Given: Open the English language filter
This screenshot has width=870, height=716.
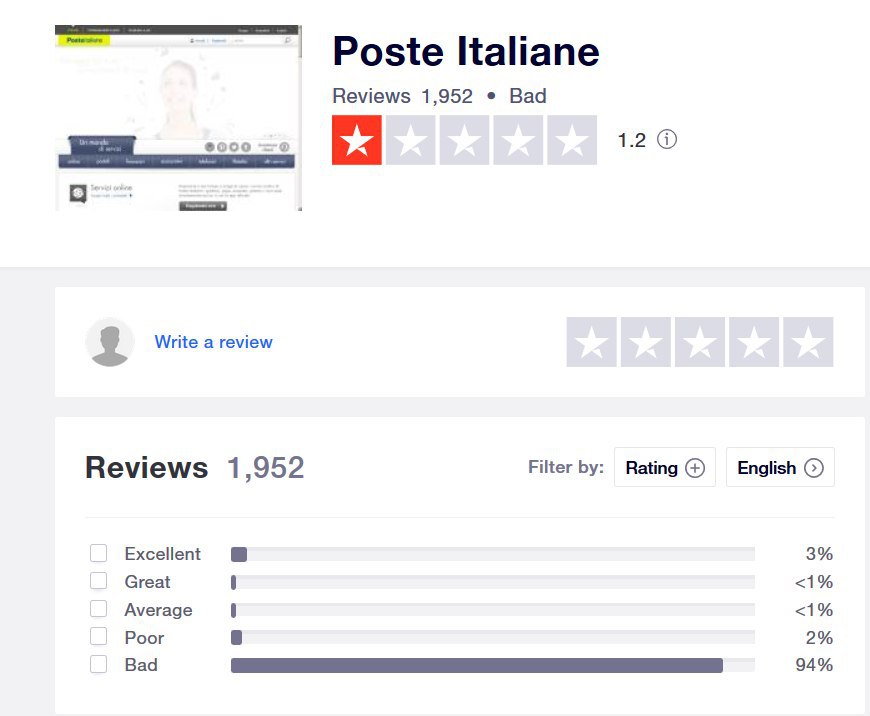Looking at the screenshot, I should click(x=780, y=467).
